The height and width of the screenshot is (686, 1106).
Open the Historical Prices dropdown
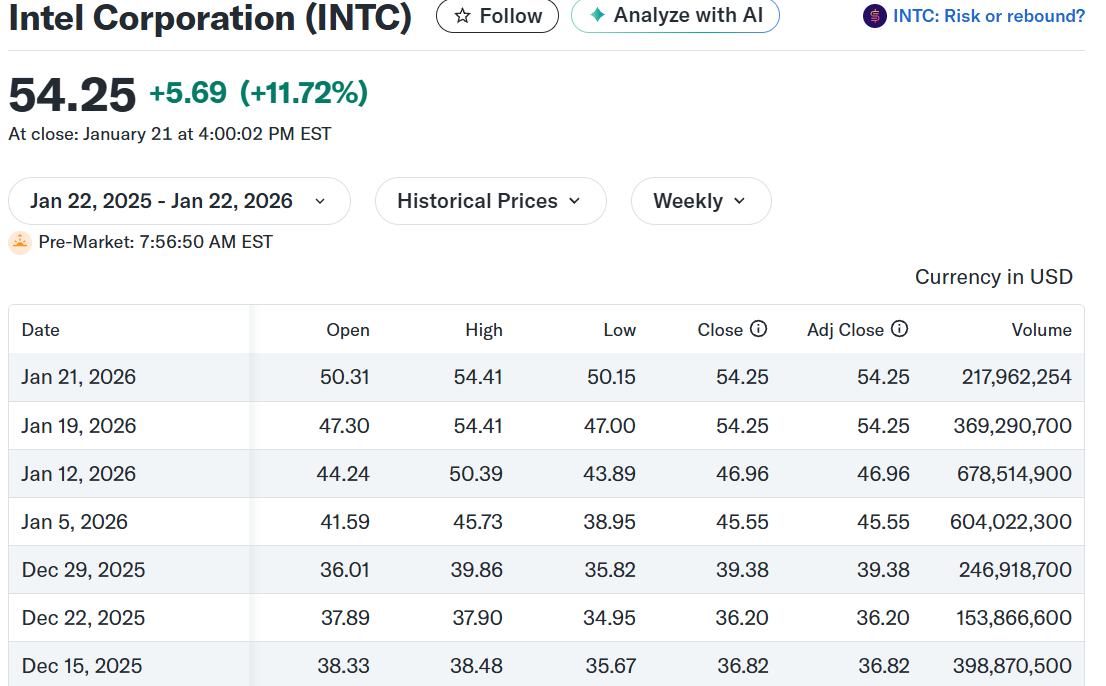[490, 201]
